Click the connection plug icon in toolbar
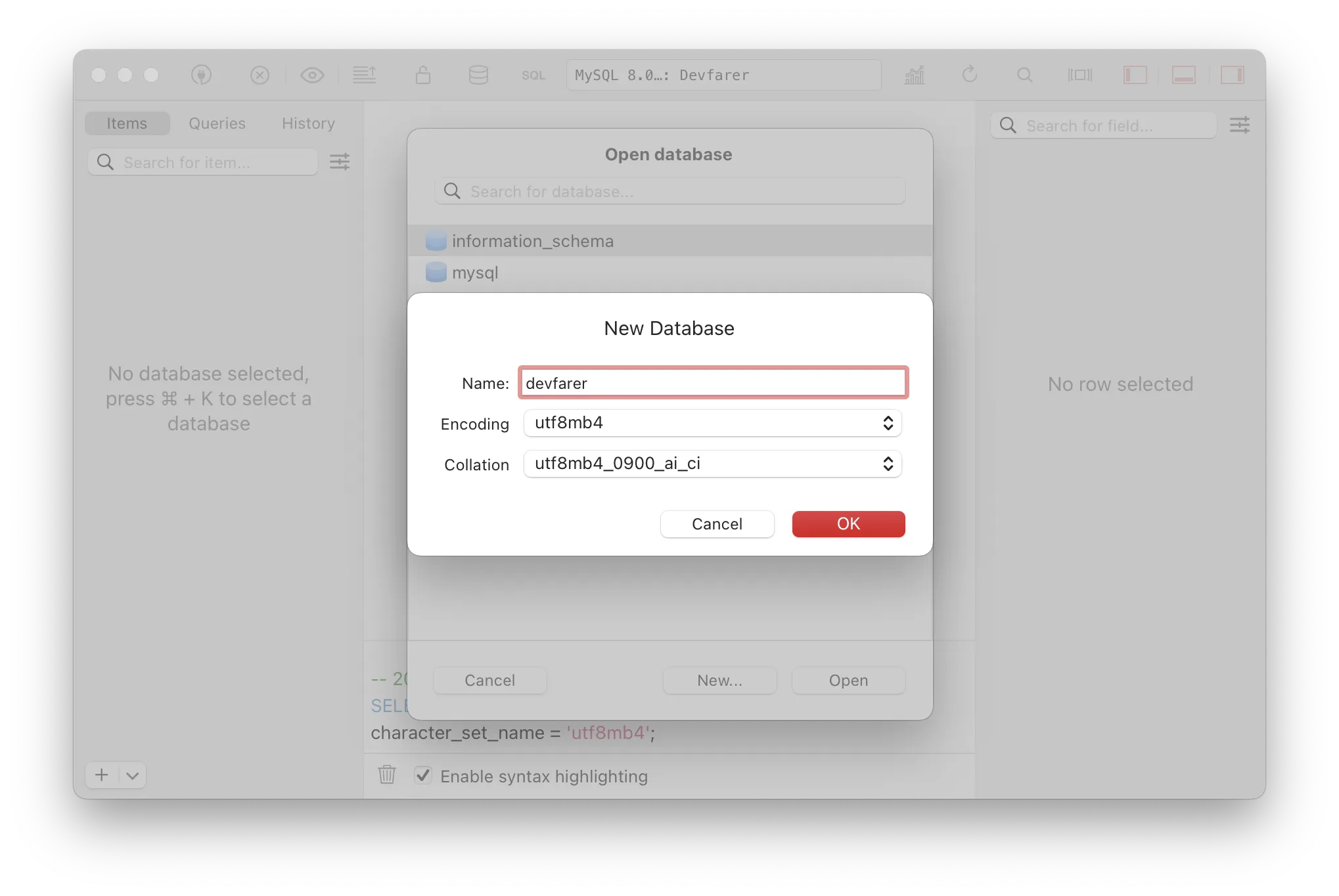 click(202, 75)
